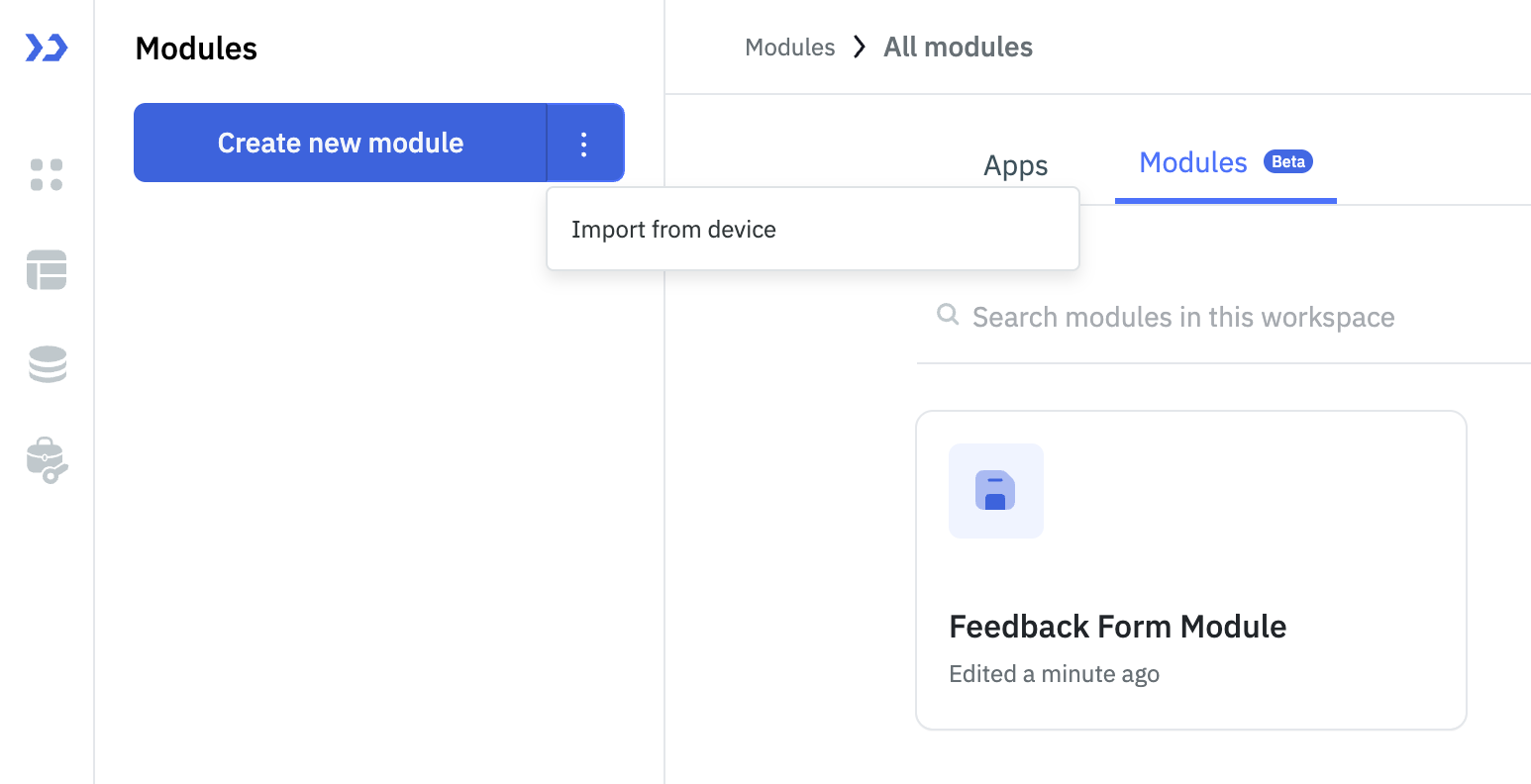Select the Templates panel icon in sidebar
Image resolution: width=1531 pixels, height=784 pixels.
click(x=46, y=269)
